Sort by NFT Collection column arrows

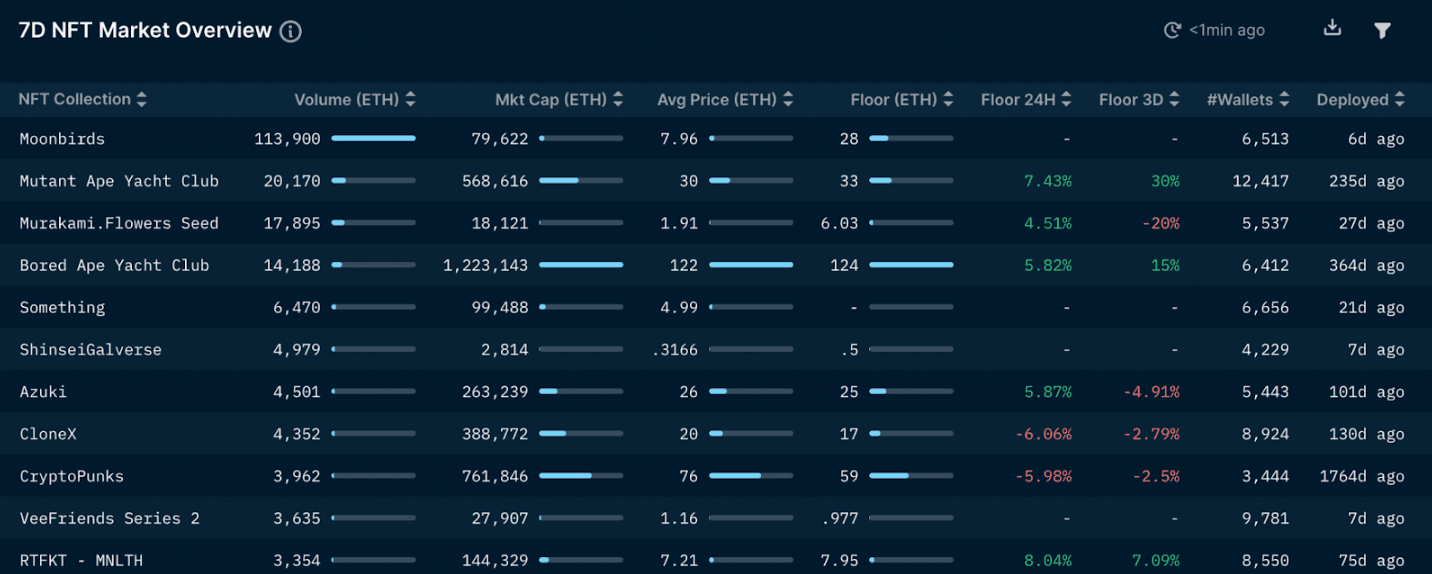pyautogui.click(x=142, y=100)
